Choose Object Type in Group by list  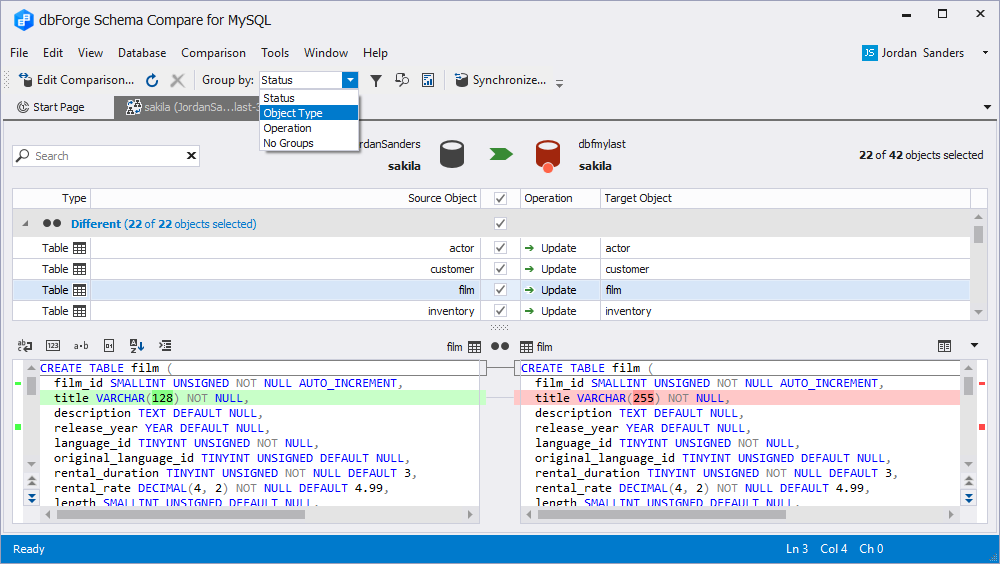[309, 113]
